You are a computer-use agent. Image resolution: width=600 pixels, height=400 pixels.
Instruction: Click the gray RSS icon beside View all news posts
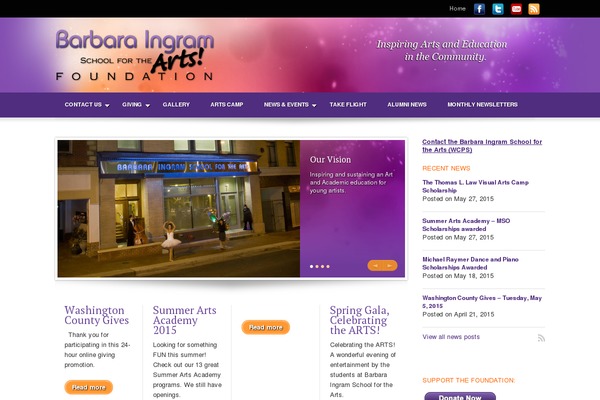click(x=541, y=338)
